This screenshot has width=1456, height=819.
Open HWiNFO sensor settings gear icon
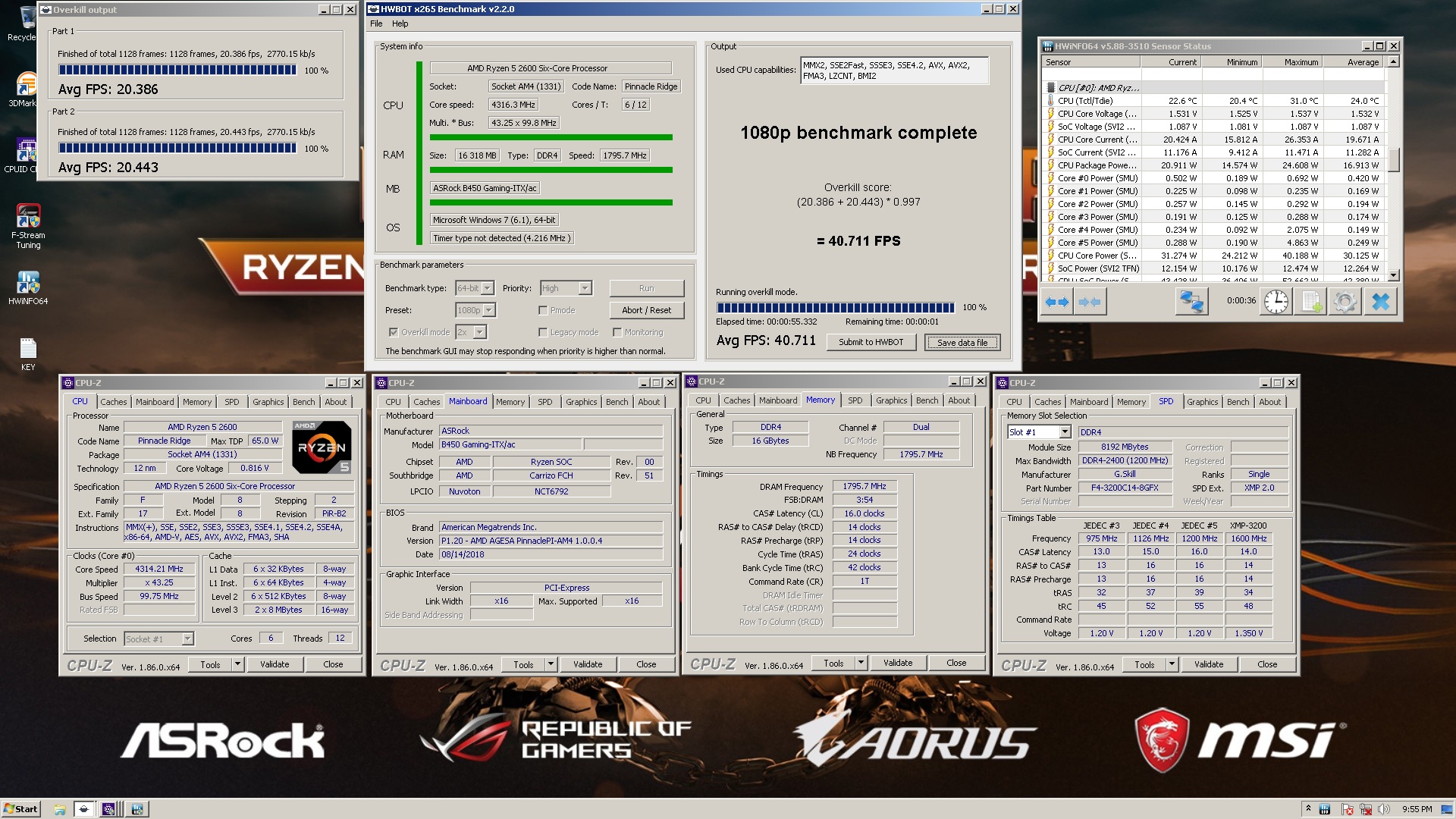coord(1345,302)
